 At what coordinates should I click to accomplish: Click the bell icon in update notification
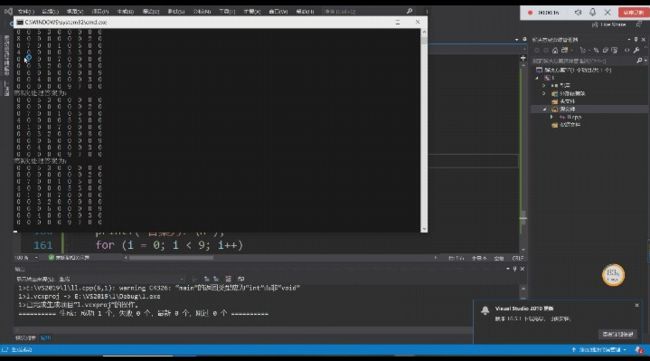485,310
